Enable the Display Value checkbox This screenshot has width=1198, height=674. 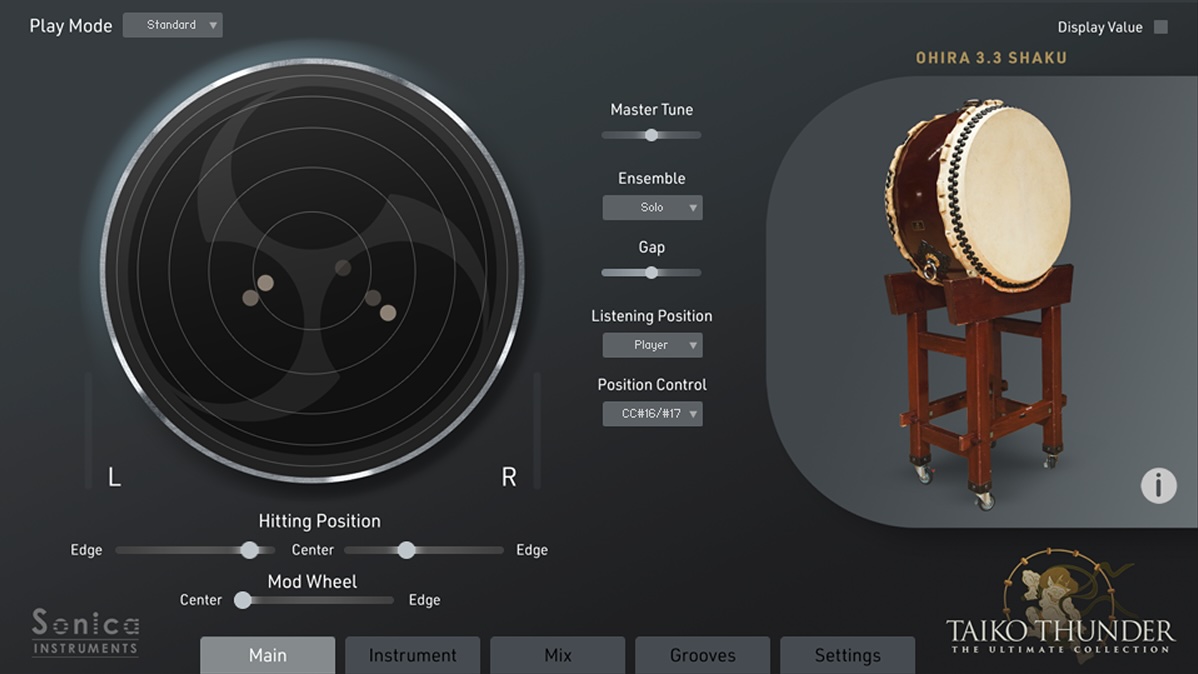pos(1161,26)
